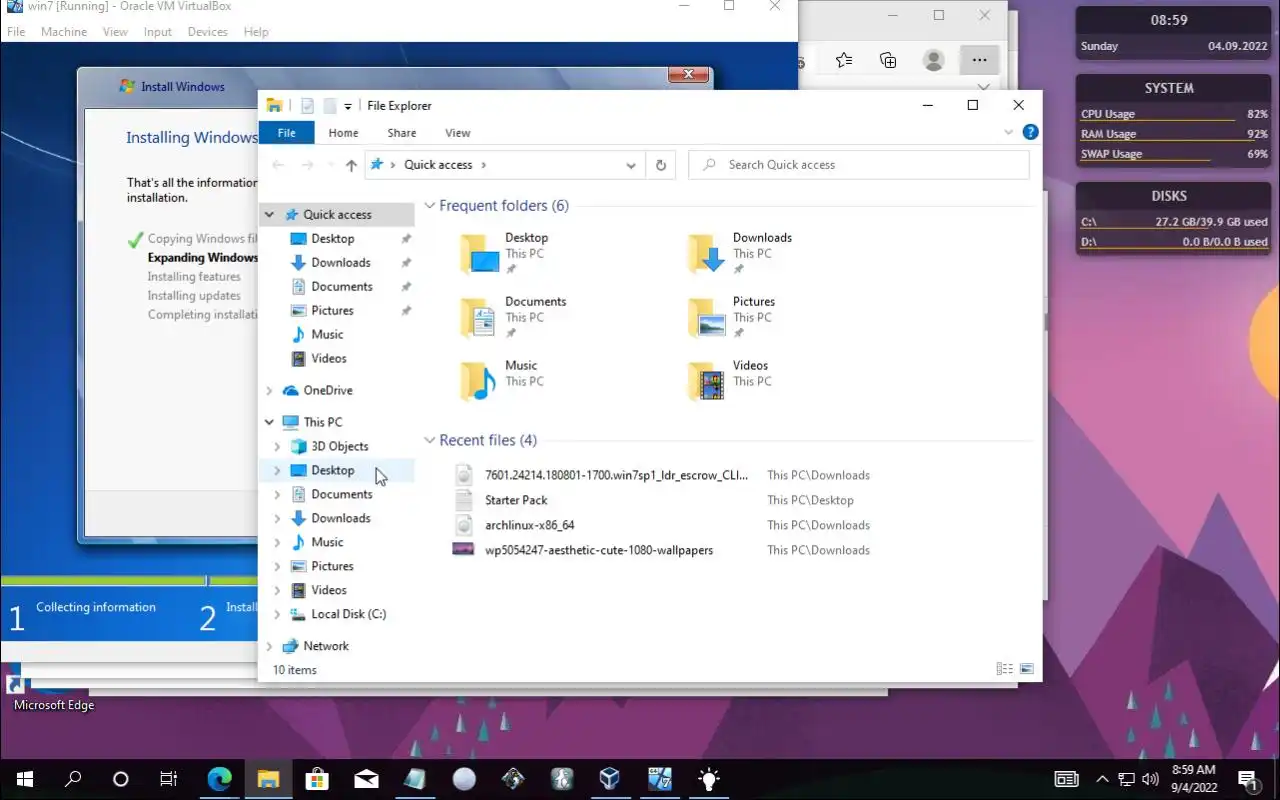Open the Input menu in VirtualBox
This screenshot has height=800, width=1280.
click(158, 32)
